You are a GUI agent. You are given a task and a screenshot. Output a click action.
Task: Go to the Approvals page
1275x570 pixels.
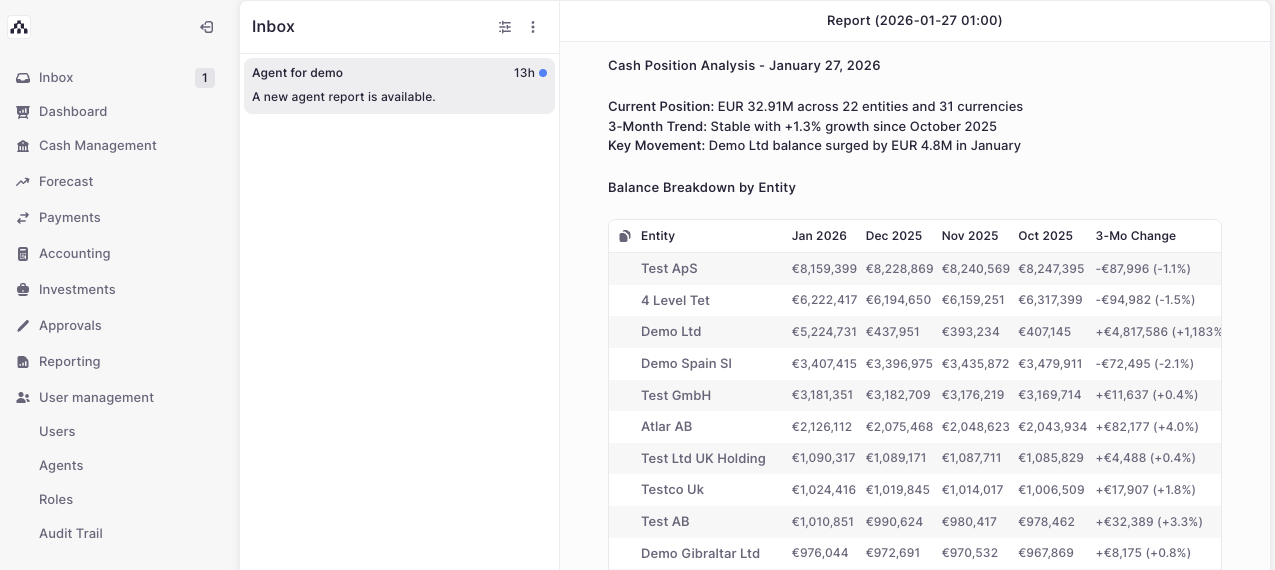click(70, 326)
